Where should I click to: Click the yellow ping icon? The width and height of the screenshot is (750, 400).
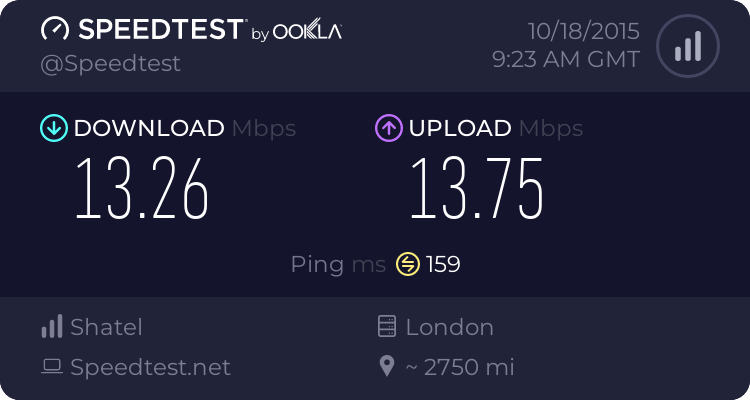[408, 264]
